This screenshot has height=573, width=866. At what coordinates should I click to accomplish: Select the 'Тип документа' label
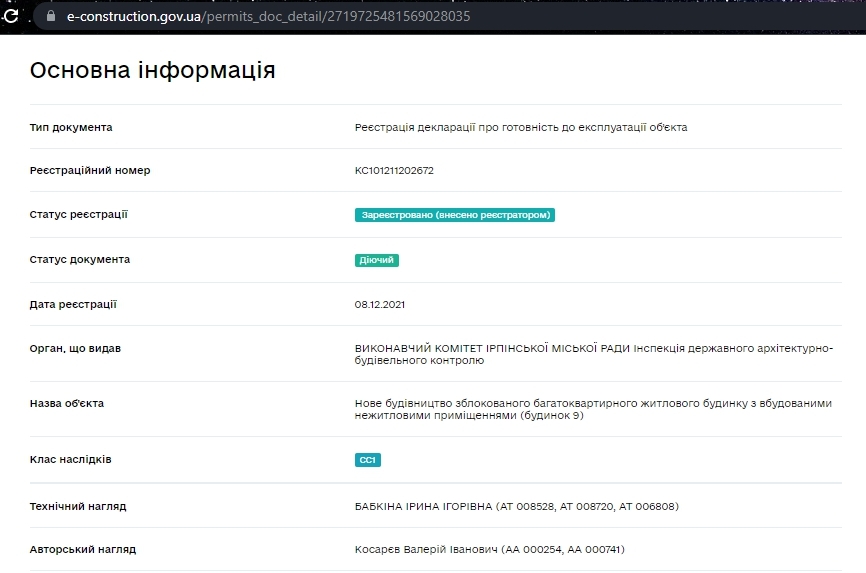[71, 127]
